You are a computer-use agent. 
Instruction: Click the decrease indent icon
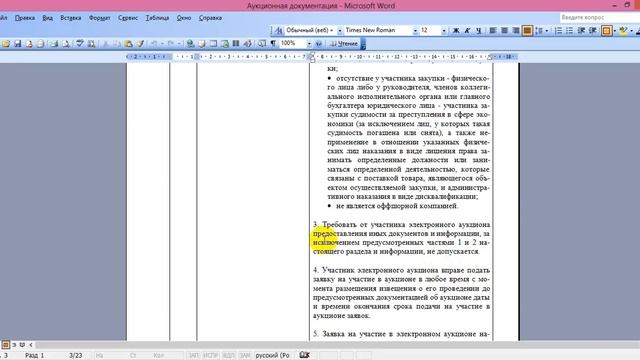[x=581, y=31]
